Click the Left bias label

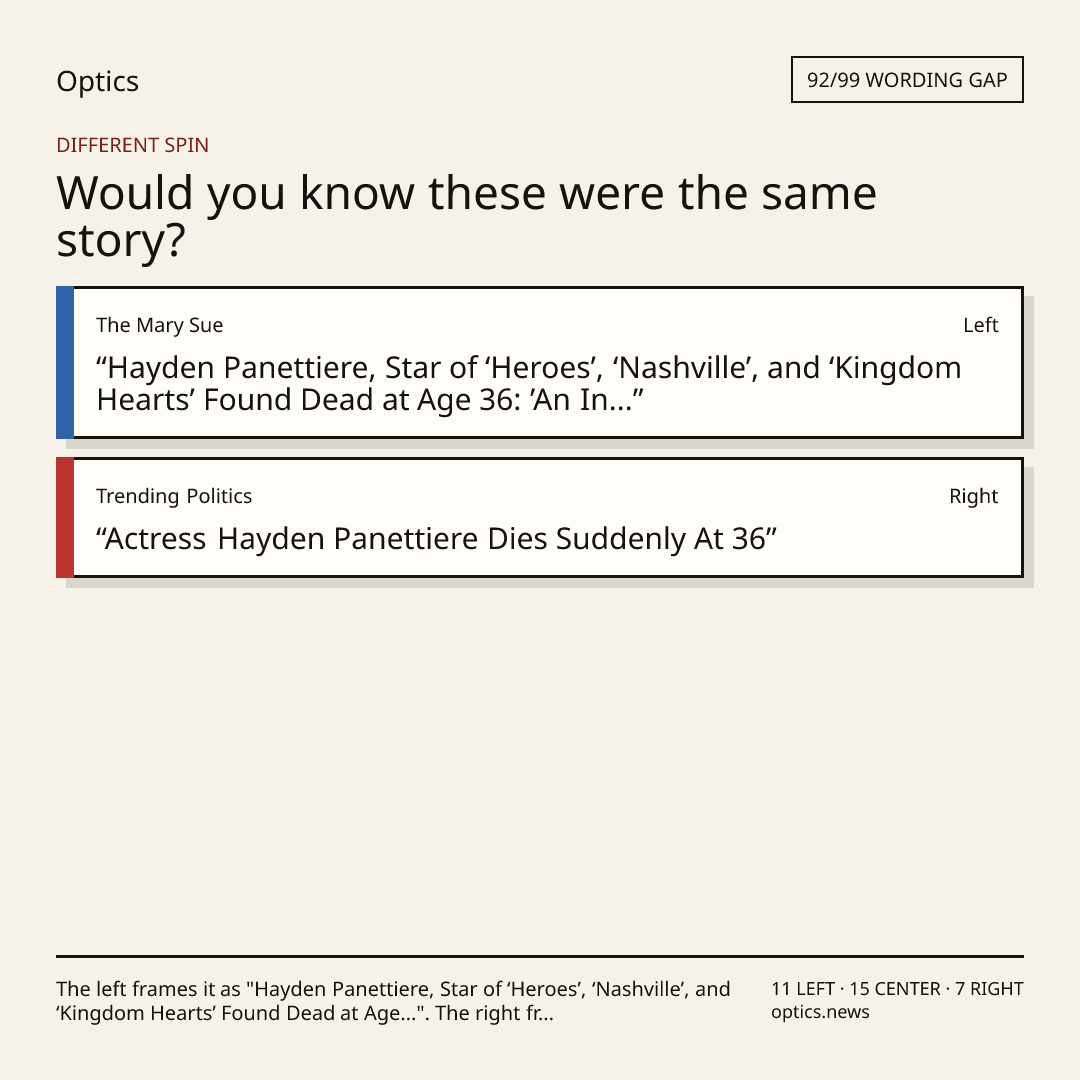click(981, 325)
